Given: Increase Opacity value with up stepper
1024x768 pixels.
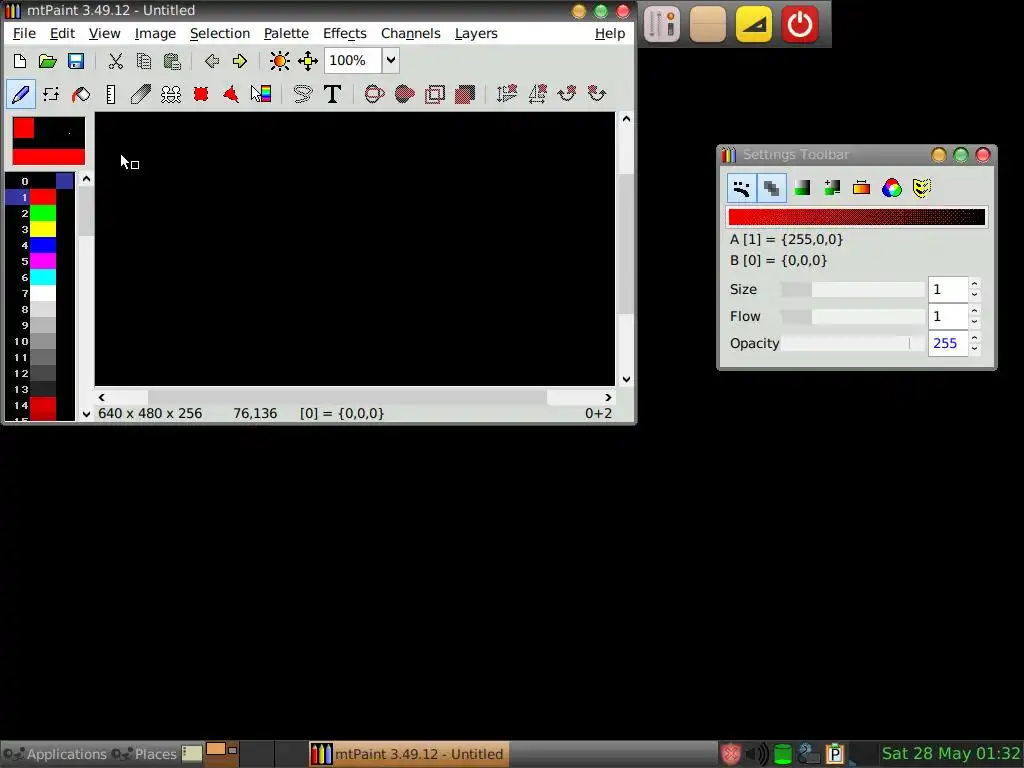Looking at the screenshot, I should point(974,338).
